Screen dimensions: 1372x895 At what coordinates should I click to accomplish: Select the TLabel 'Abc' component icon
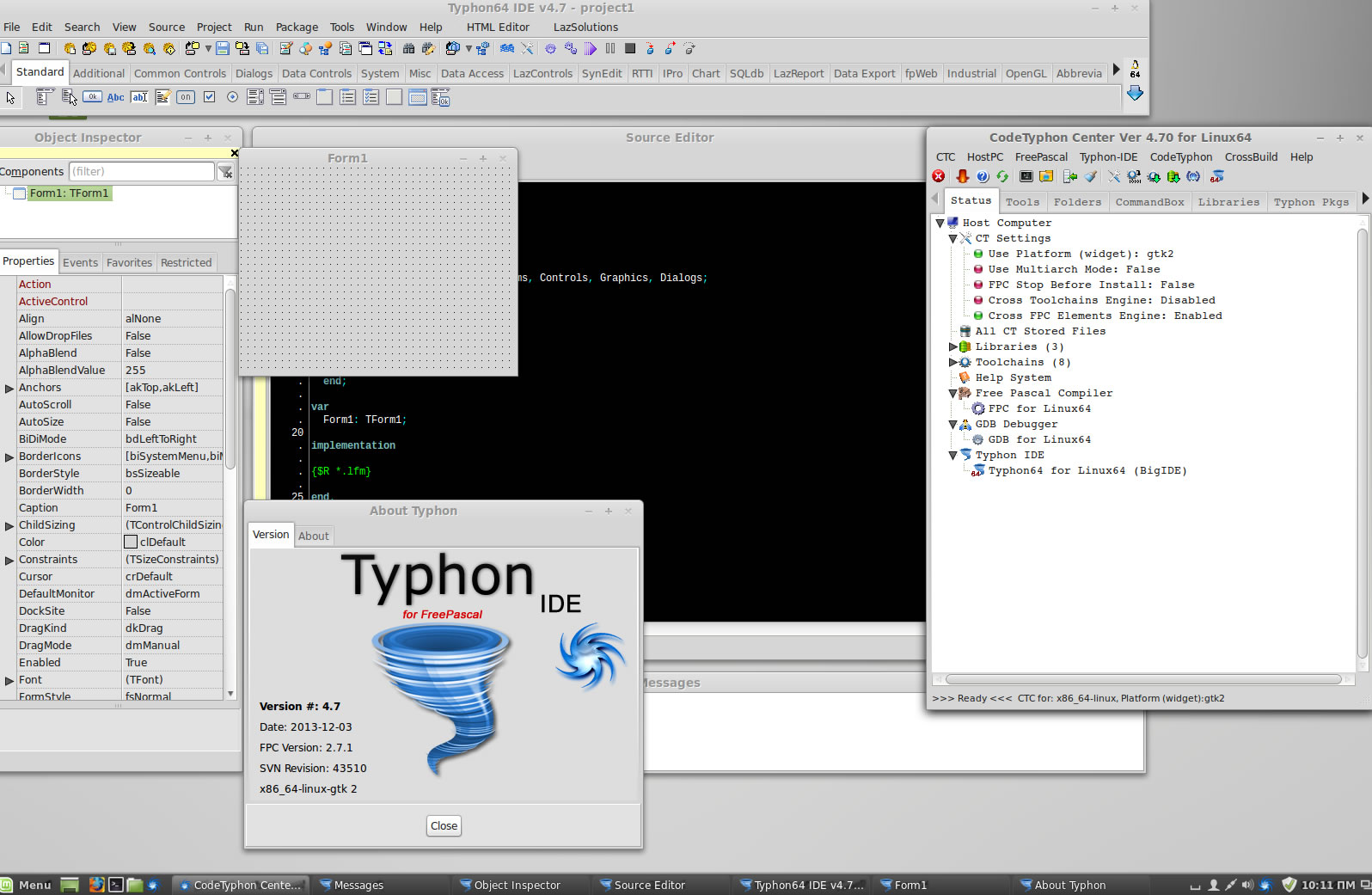(x=115, y=98)
